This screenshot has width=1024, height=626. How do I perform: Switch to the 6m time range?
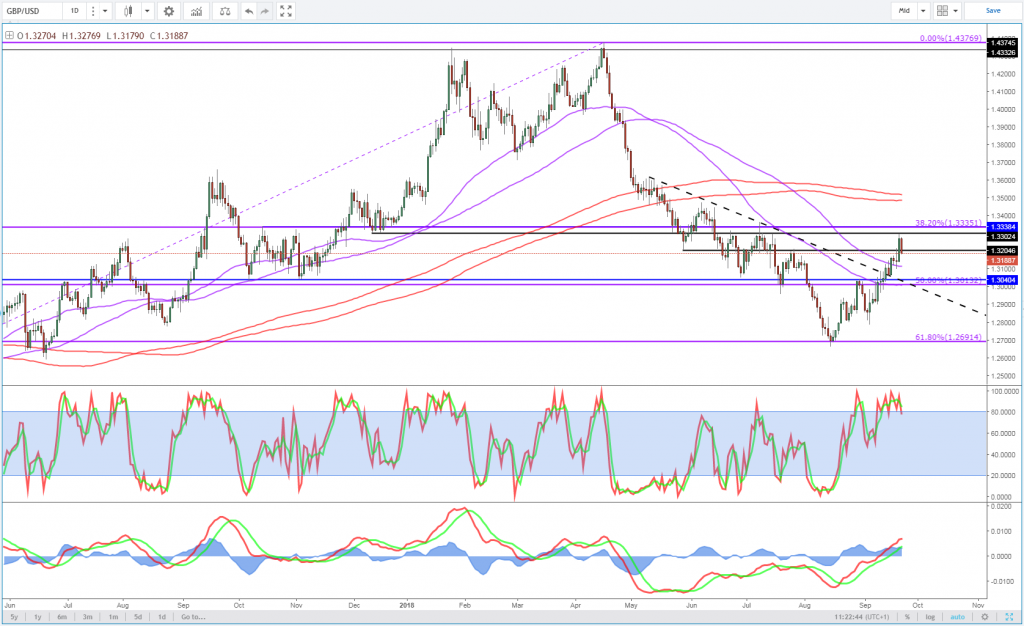(62, 618)
